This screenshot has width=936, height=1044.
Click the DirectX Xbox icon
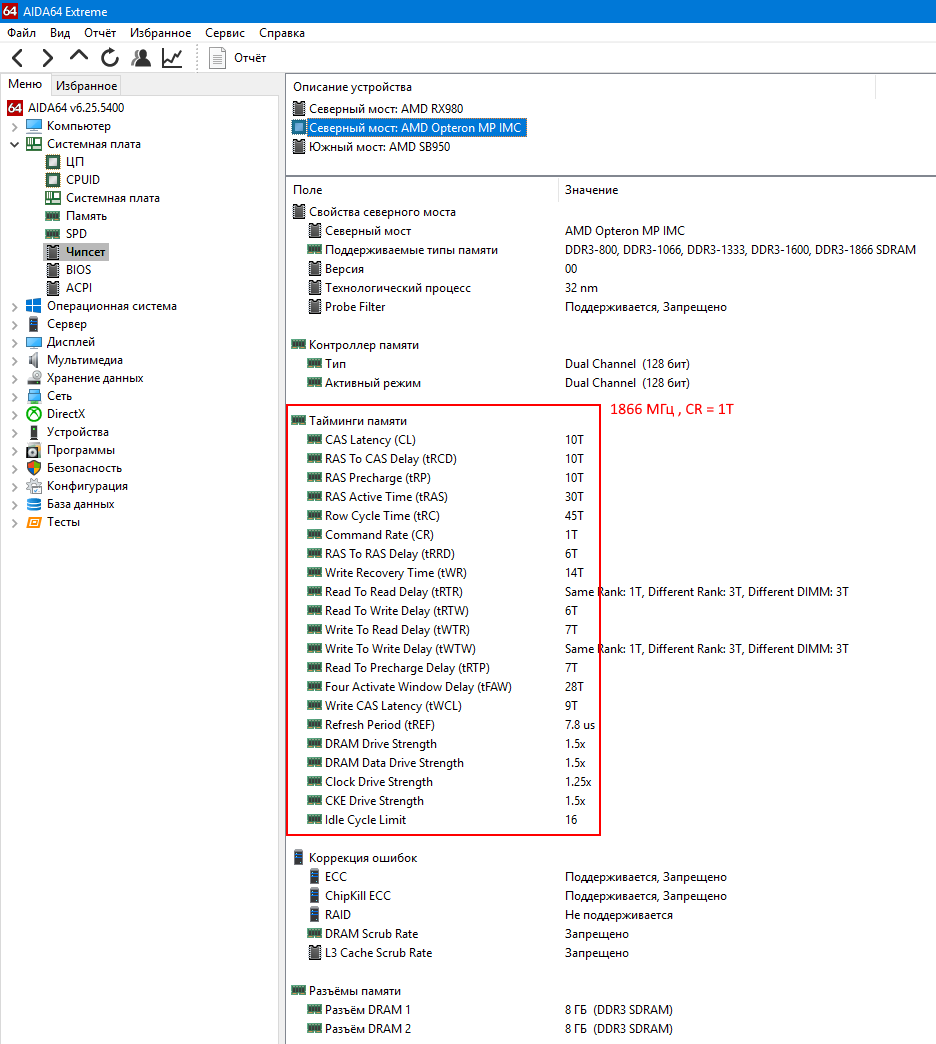click(34, 413)
